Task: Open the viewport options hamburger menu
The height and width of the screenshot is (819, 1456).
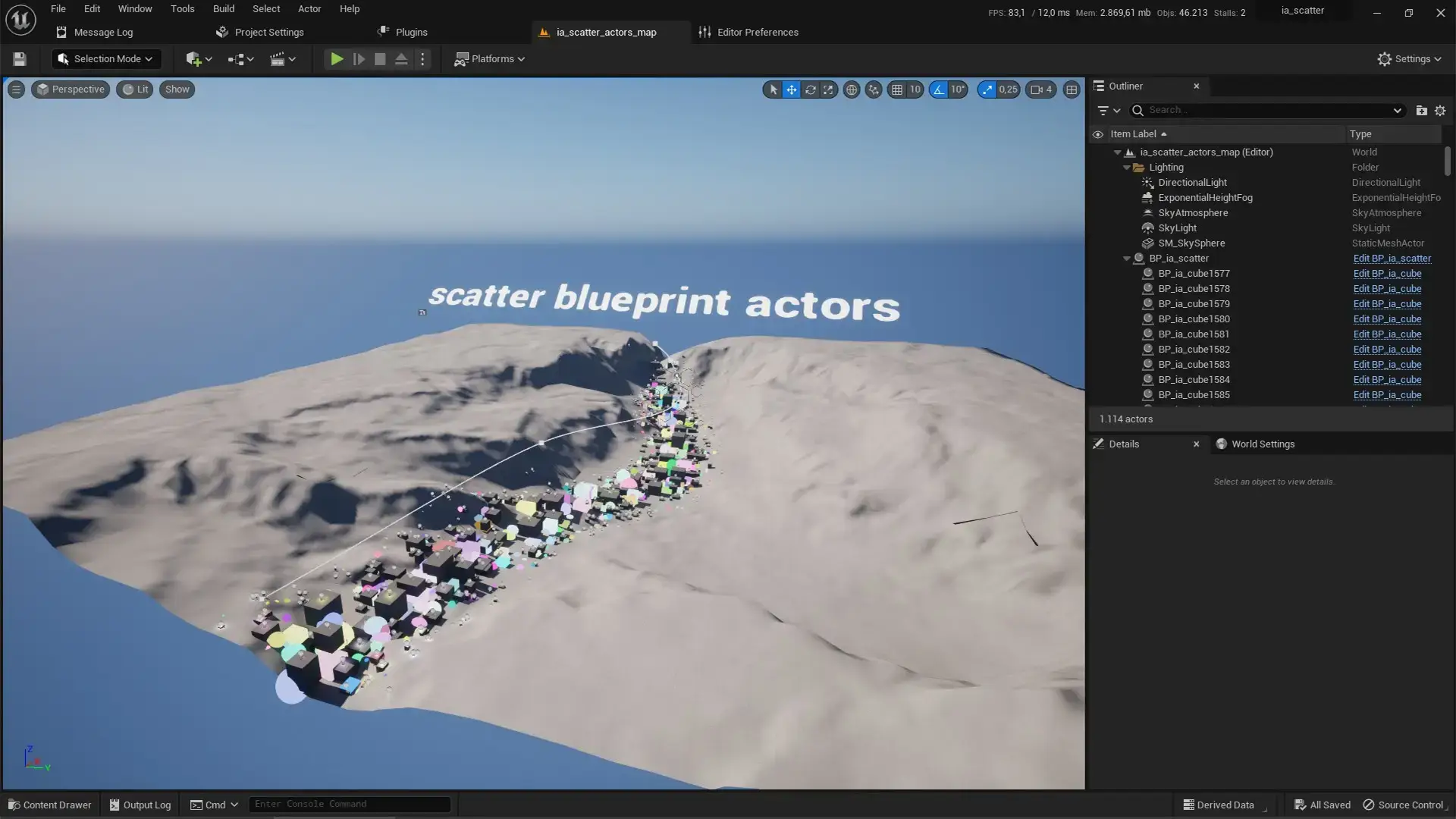Action: point(16,89)
